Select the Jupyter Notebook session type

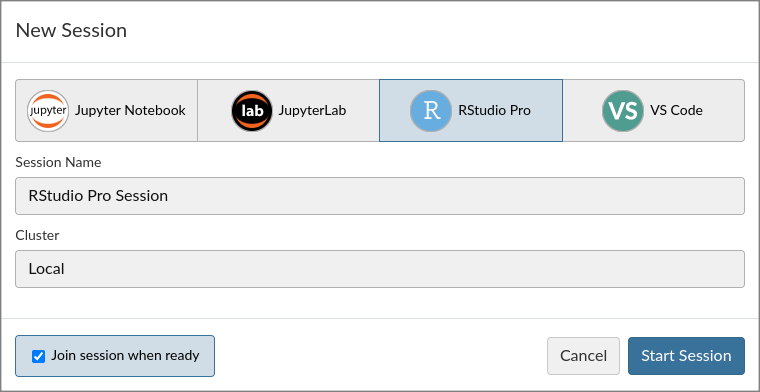(x=107, y=110)
